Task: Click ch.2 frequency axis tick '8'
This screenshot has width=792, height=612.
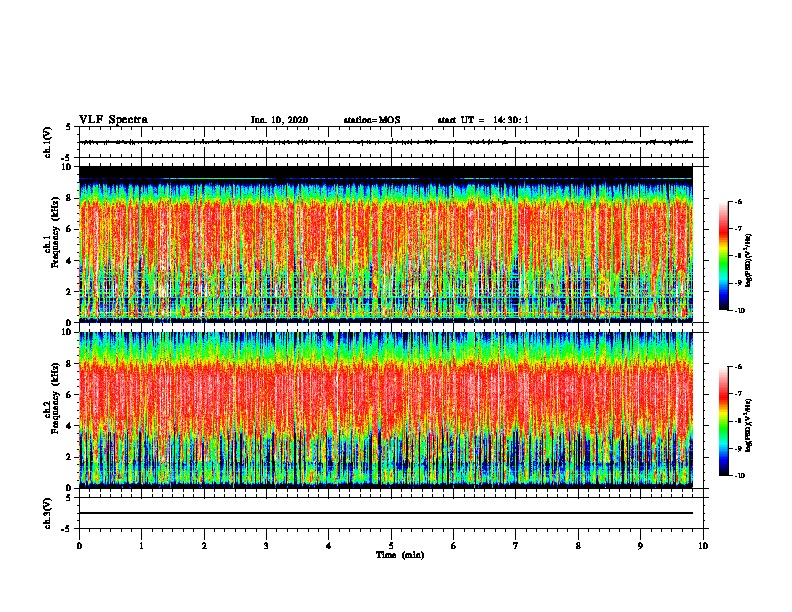Action: [70, 364]
